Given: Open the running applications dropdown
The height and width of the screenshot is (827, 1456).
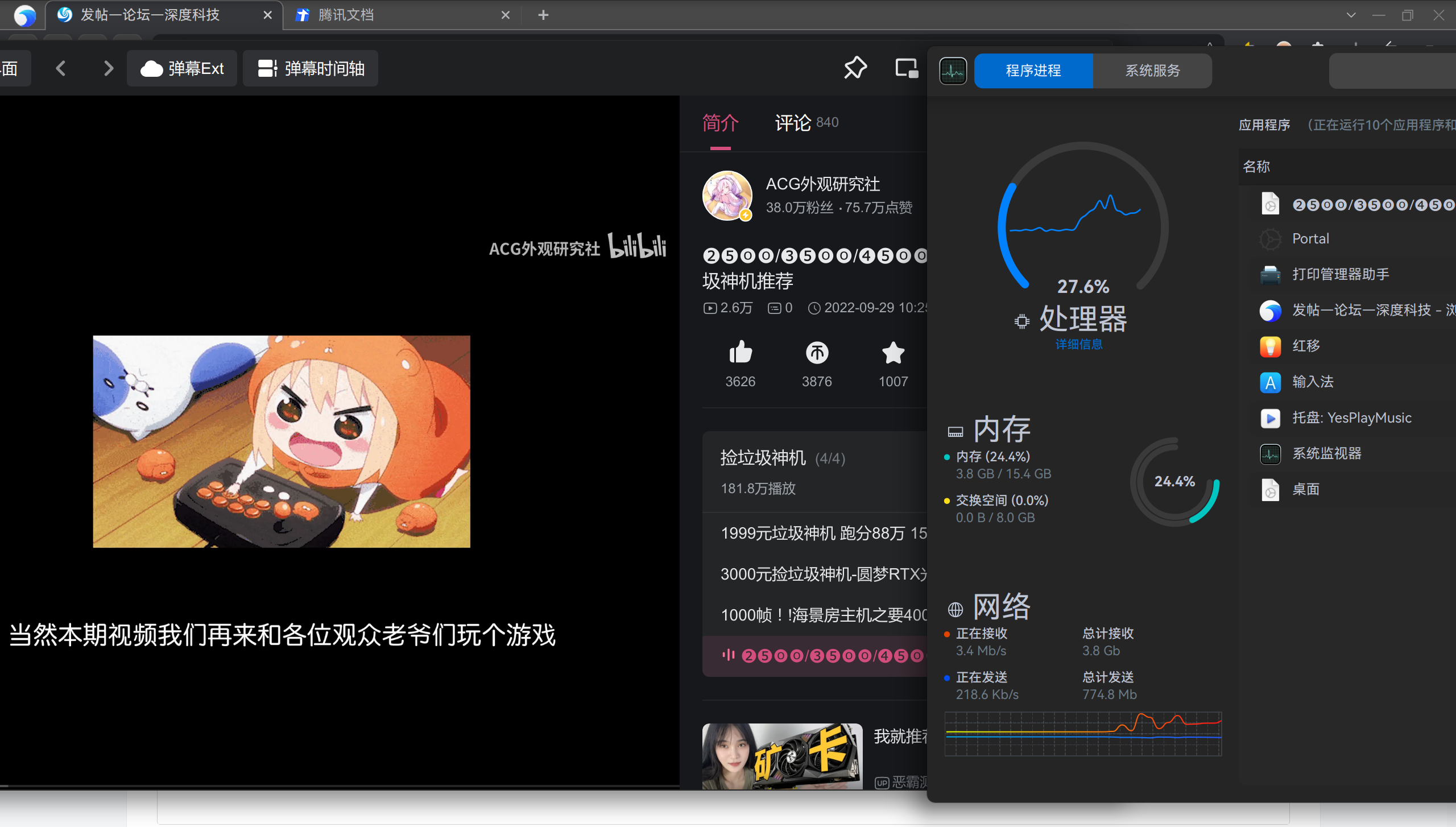Looking at the screenshot, I should pos(1264,125).
